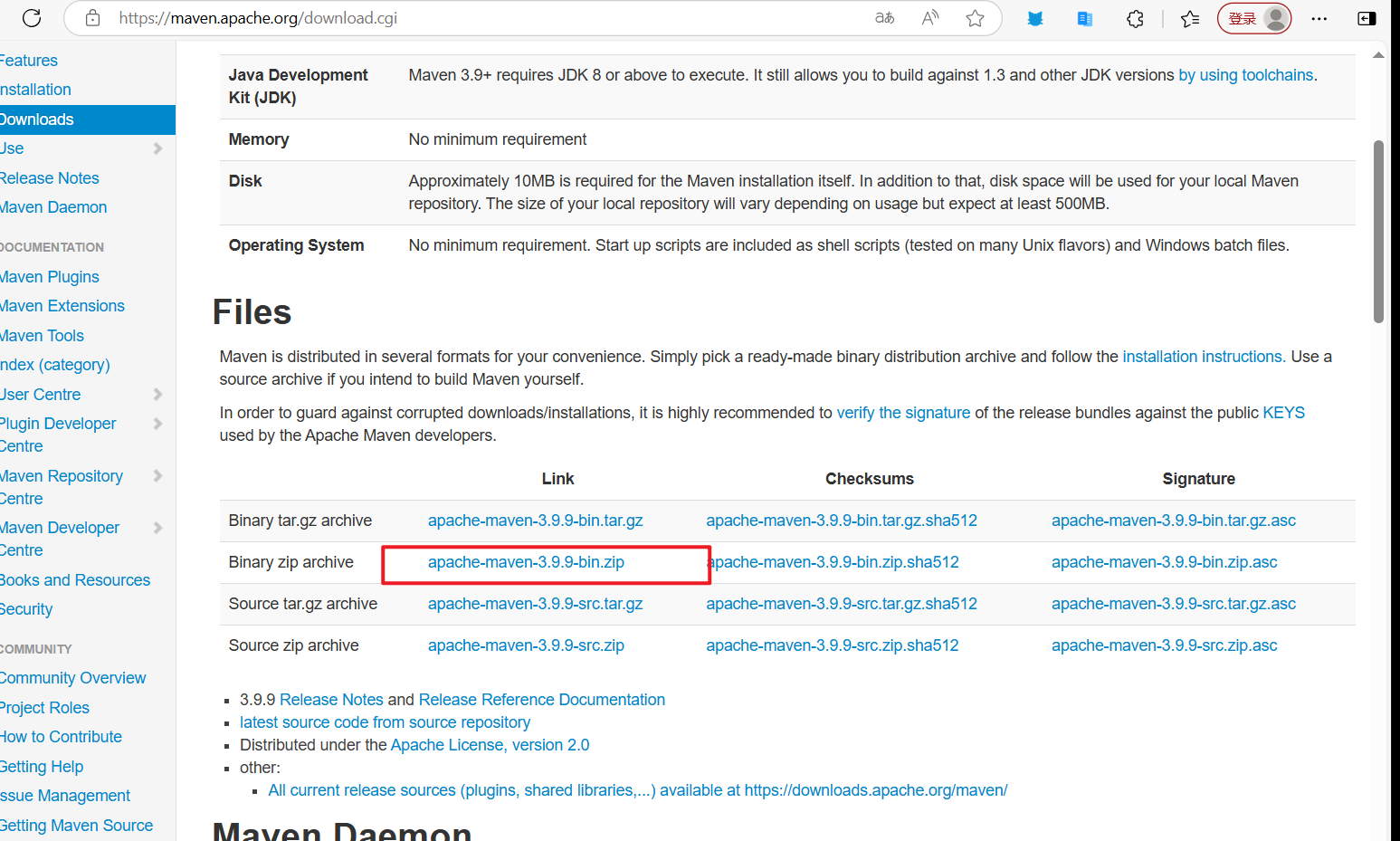The width and height of the screenshot is (1400, 841).
Task: Expand the Use sidebar section
Action: (x=157, y=148)
